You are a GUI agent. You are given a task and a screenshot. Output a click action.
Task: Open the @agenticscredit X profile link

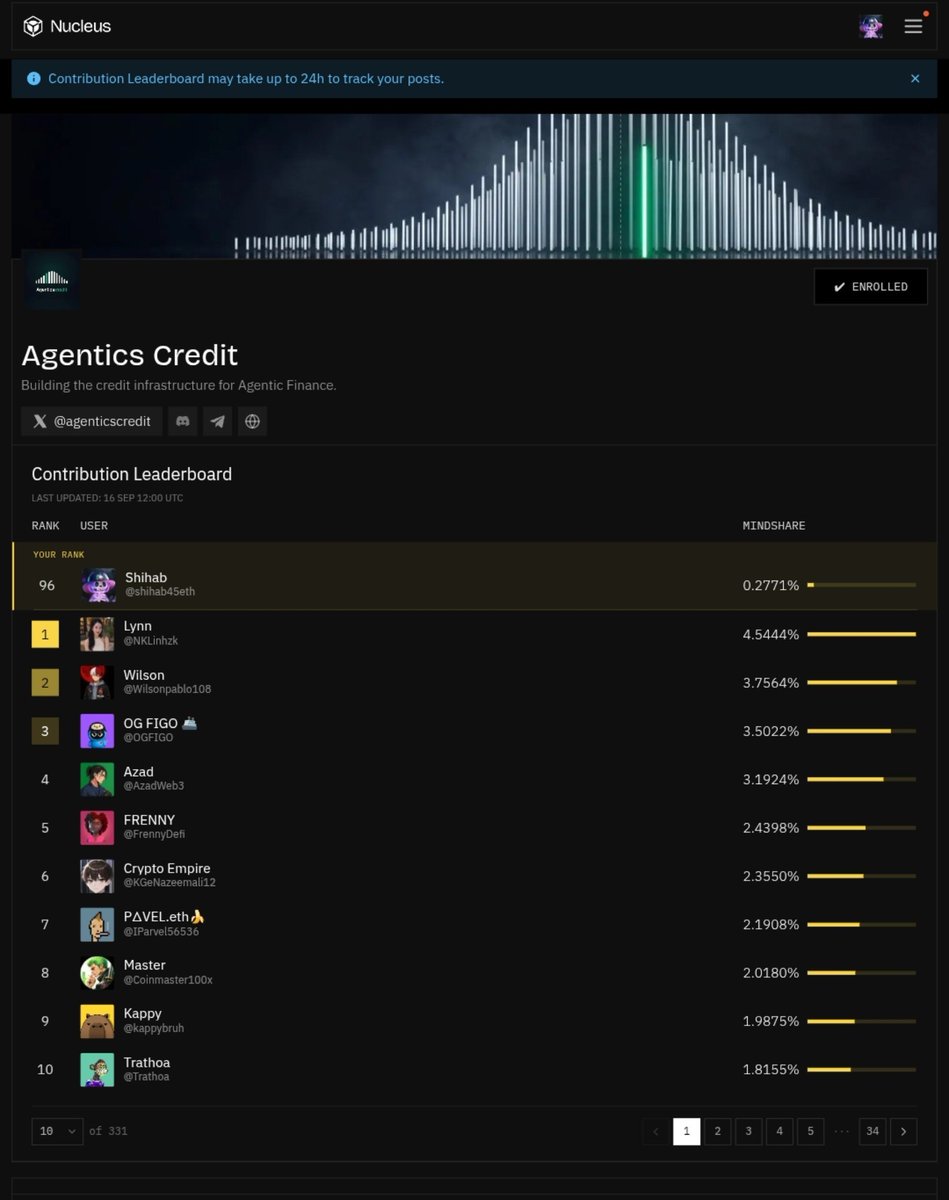tap(91, 421)
